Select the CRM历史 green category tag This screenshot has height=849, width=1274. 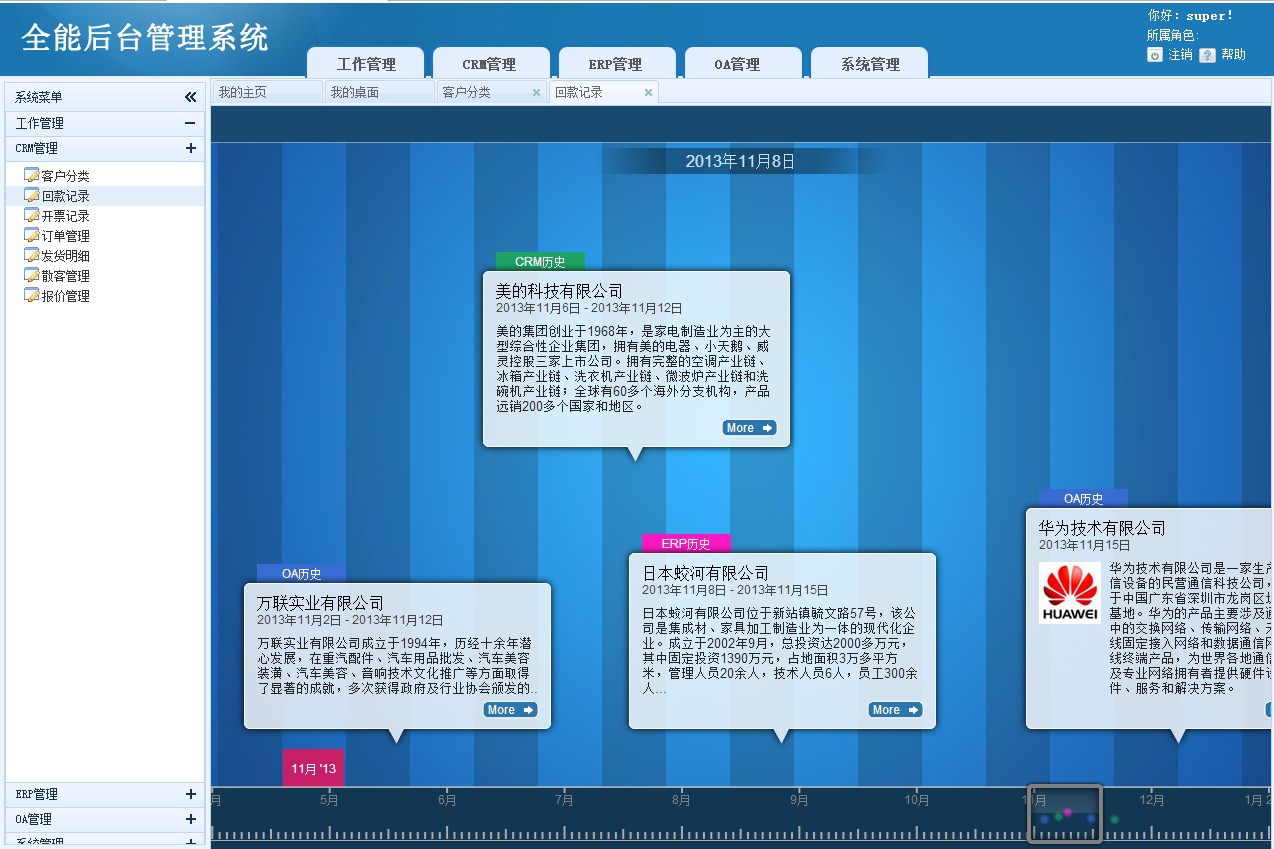pyautogui.click(x=540, y=262)
